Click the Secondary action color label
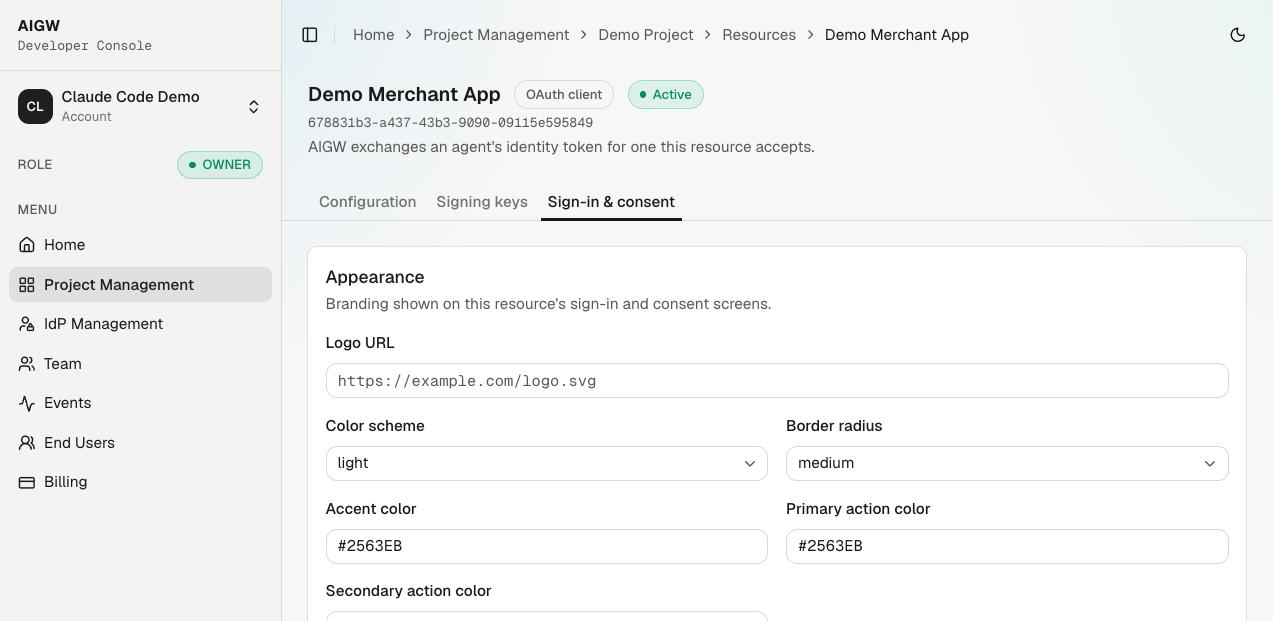Image resolution: width=1273 pixels, height=621 pixels. 408,591
